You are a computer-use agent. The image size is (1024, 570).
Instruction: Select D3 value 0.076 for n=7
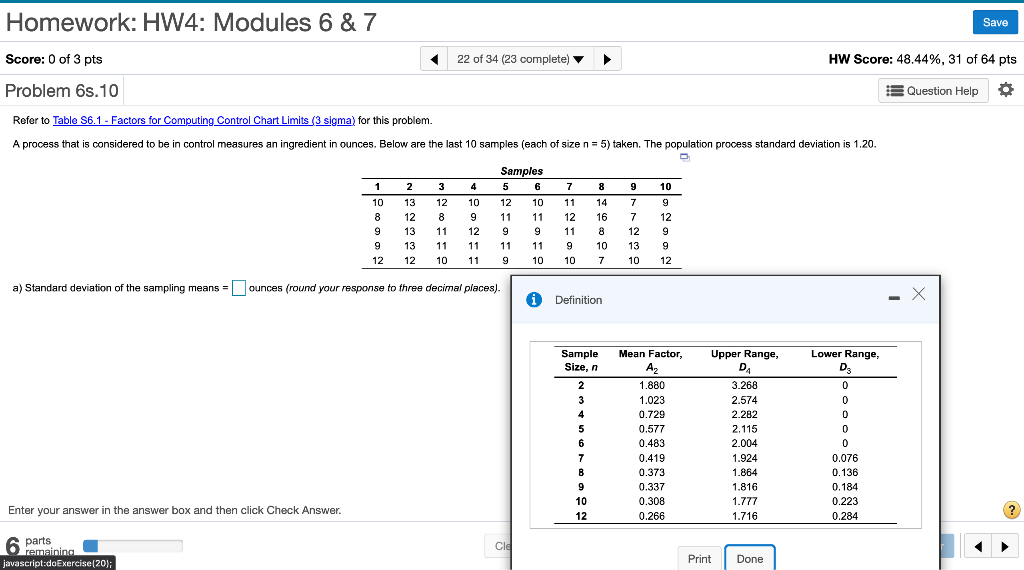pos(845,458)
